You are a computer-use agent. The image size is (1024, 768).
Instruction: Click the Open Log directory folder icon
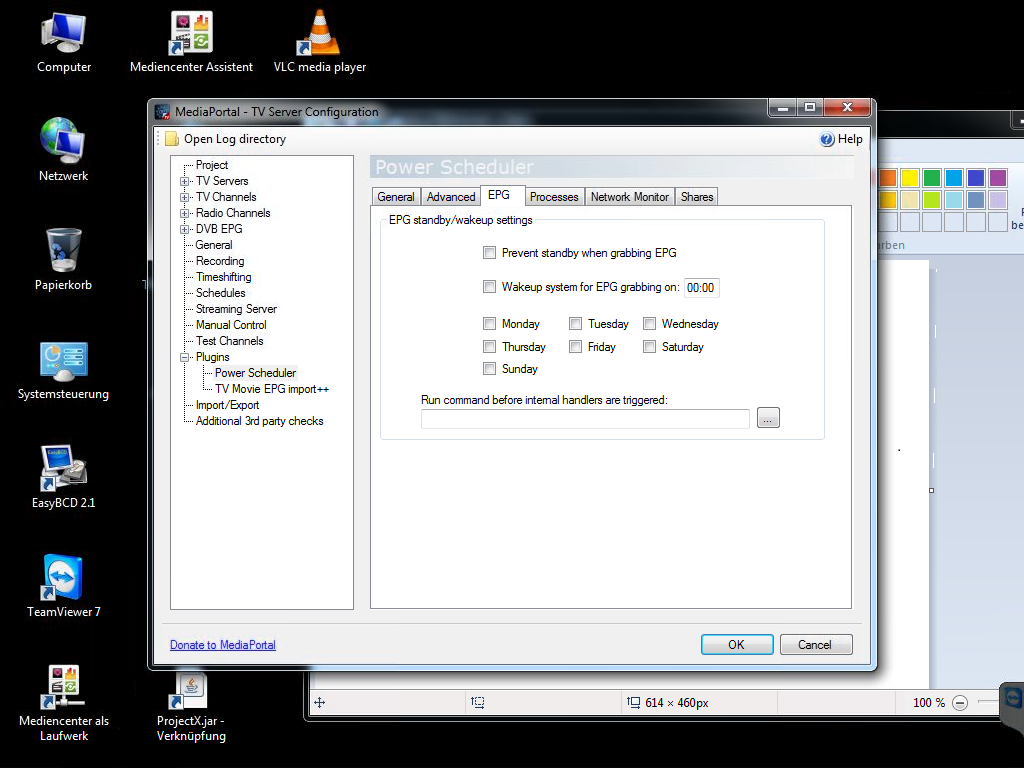pyautogui.click(x=172, y=140)
